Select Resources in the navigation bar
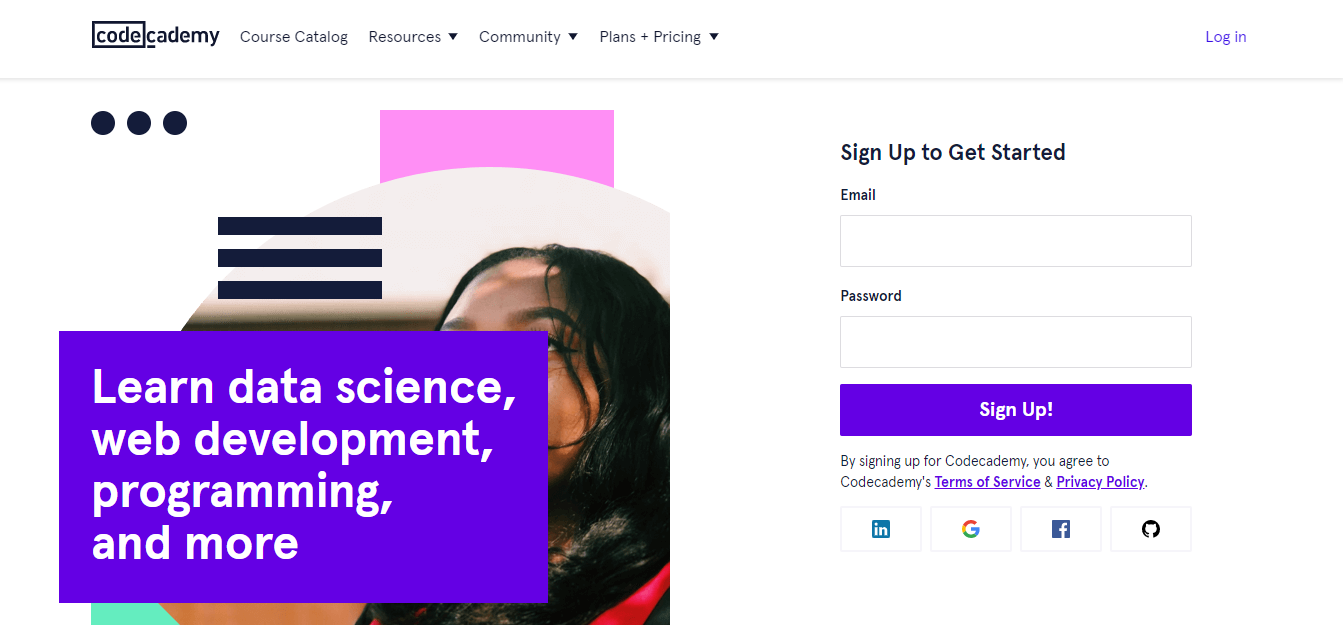 404,36
